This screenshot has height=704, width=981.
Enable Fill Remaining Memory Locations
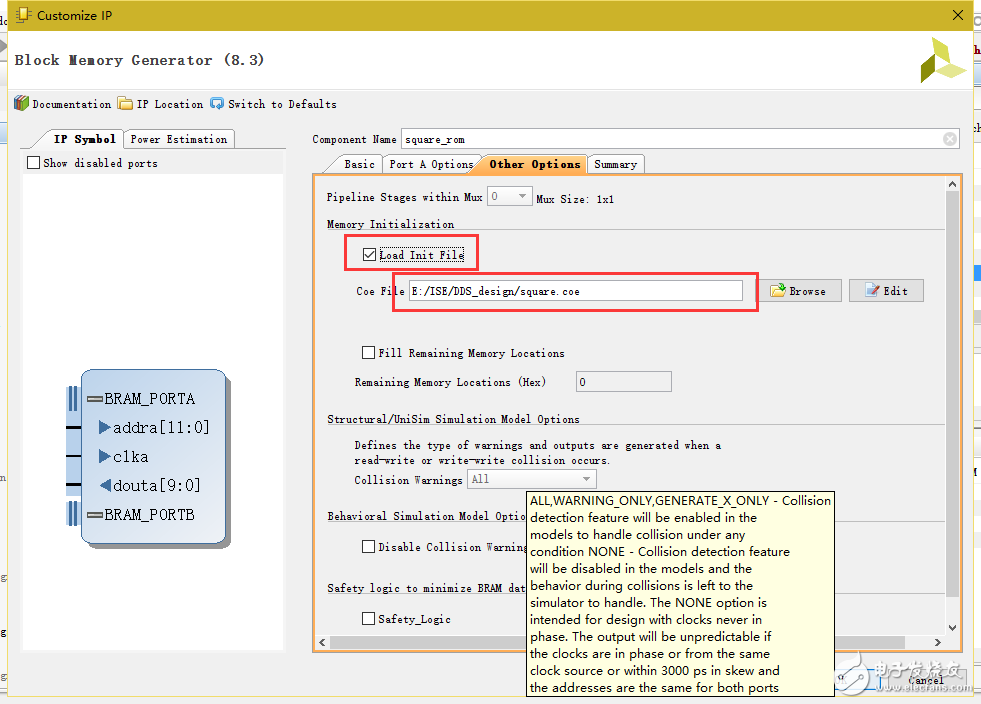coord(369,353)
